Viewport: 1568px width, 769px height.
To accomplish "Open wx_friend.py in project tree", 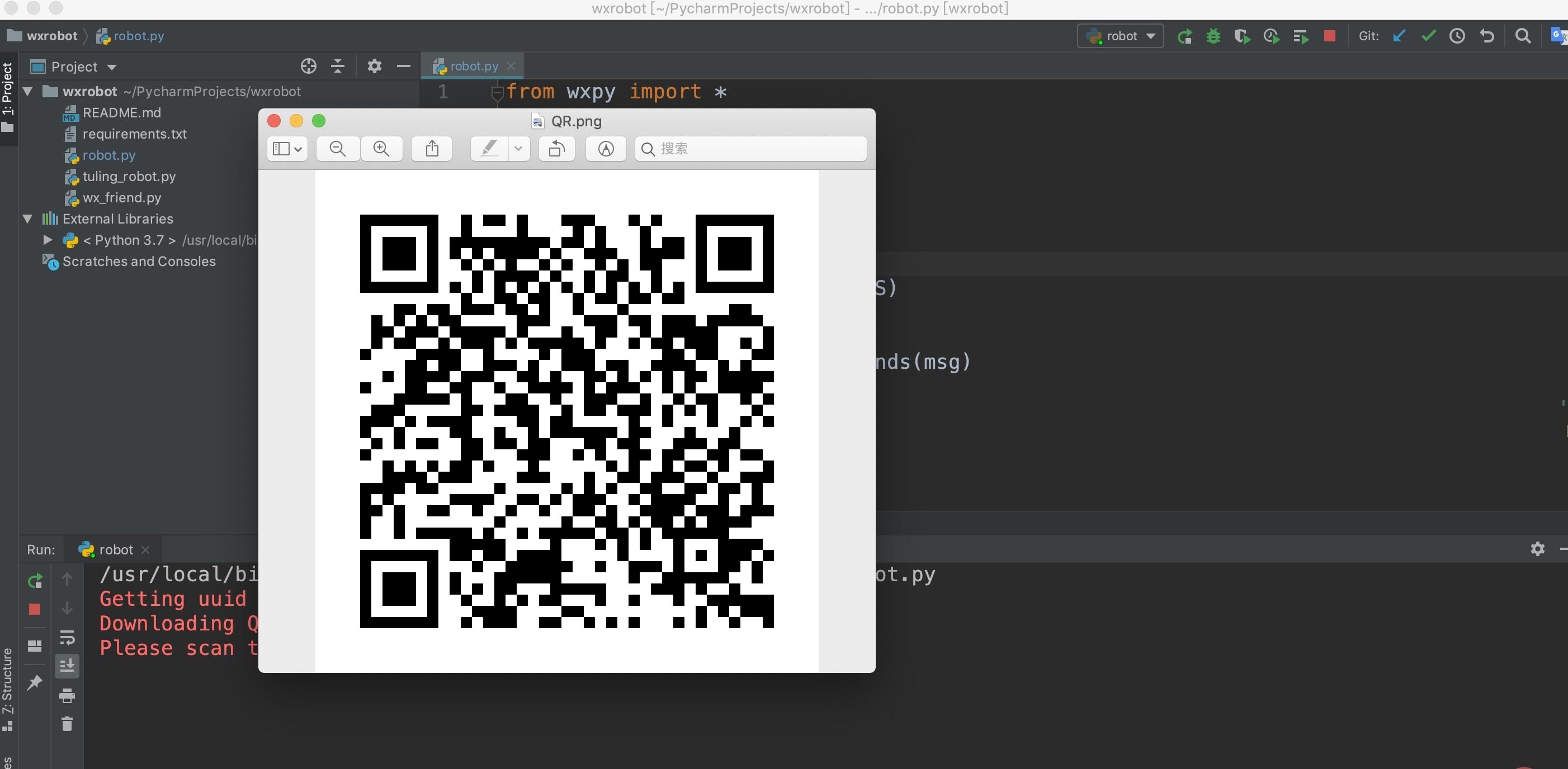I will coord(122,198).
